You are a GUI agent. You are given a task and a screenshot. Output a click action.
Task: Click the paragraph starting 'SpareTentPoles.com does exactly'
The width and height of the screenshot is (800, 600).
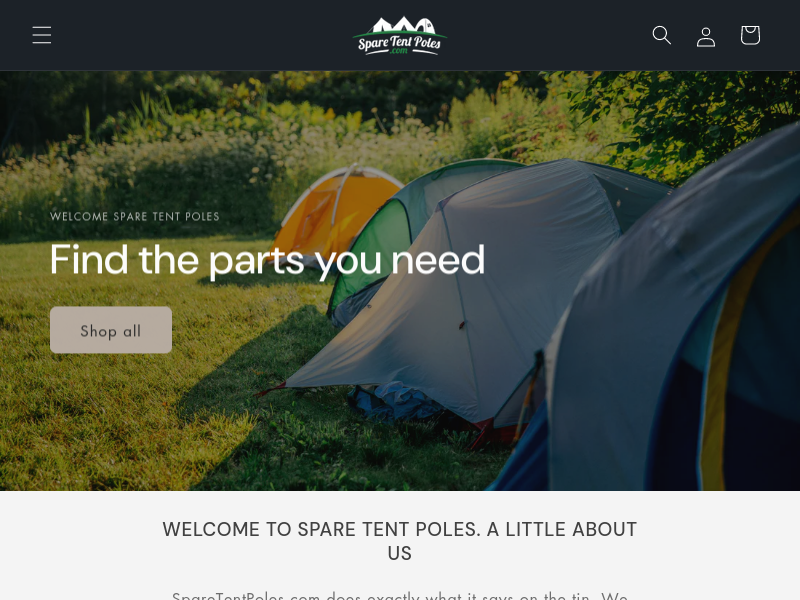click(399, 595)
